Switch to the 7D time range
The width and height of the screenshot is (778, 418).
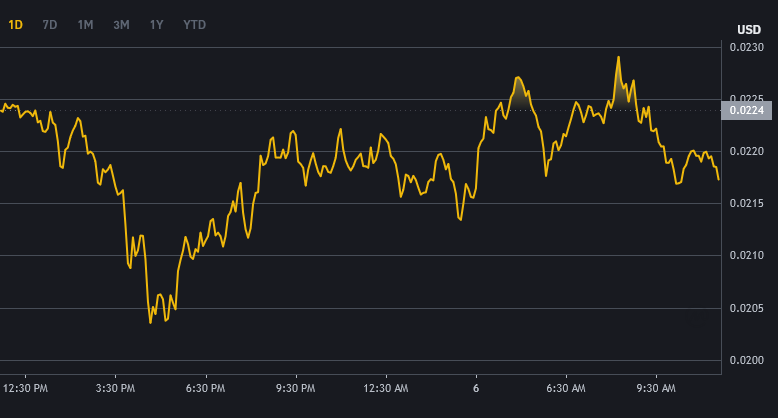point(50,25)
